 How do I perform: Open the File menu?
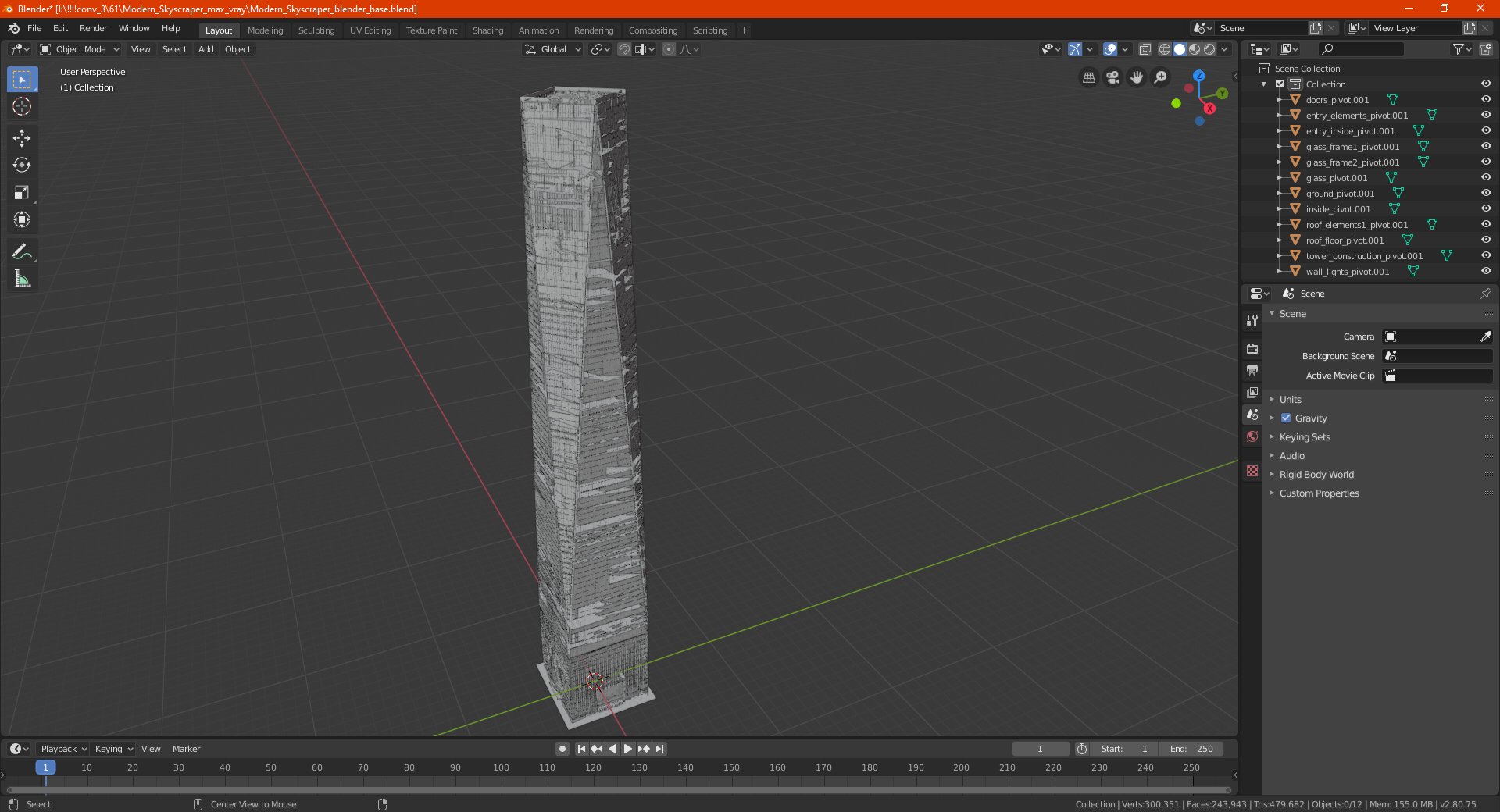[x=34, y=28]
